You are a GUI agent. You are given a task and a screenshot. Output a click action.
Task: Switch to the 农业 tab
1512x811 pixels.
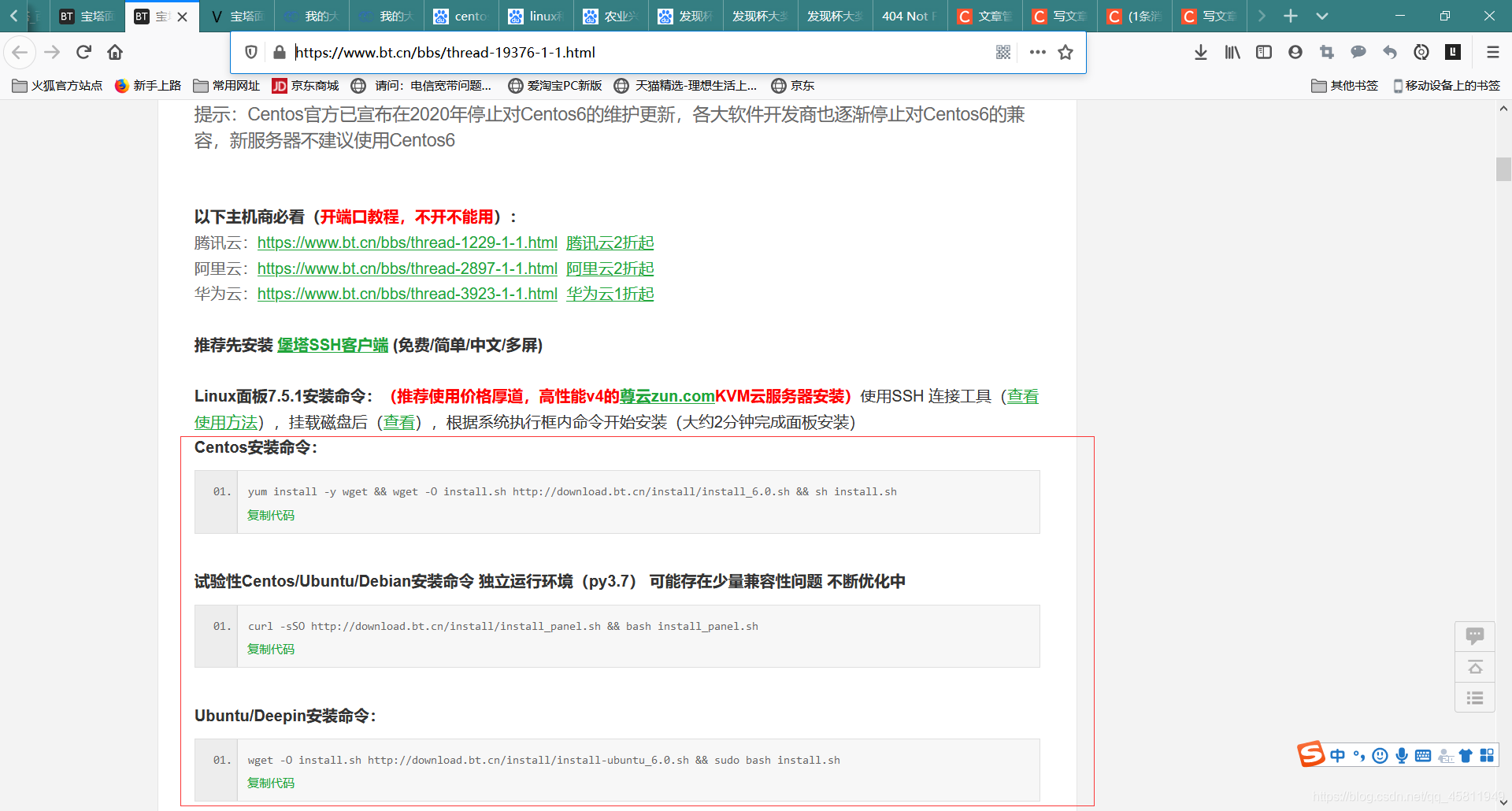tap(611, 16)
